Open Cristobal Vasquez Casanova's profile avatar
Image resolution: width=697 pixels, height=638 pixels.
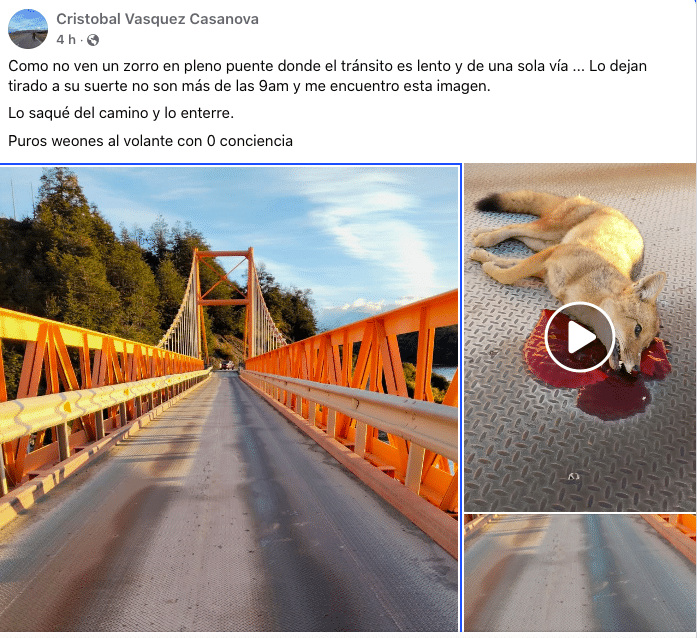click(x=28, y=28)
